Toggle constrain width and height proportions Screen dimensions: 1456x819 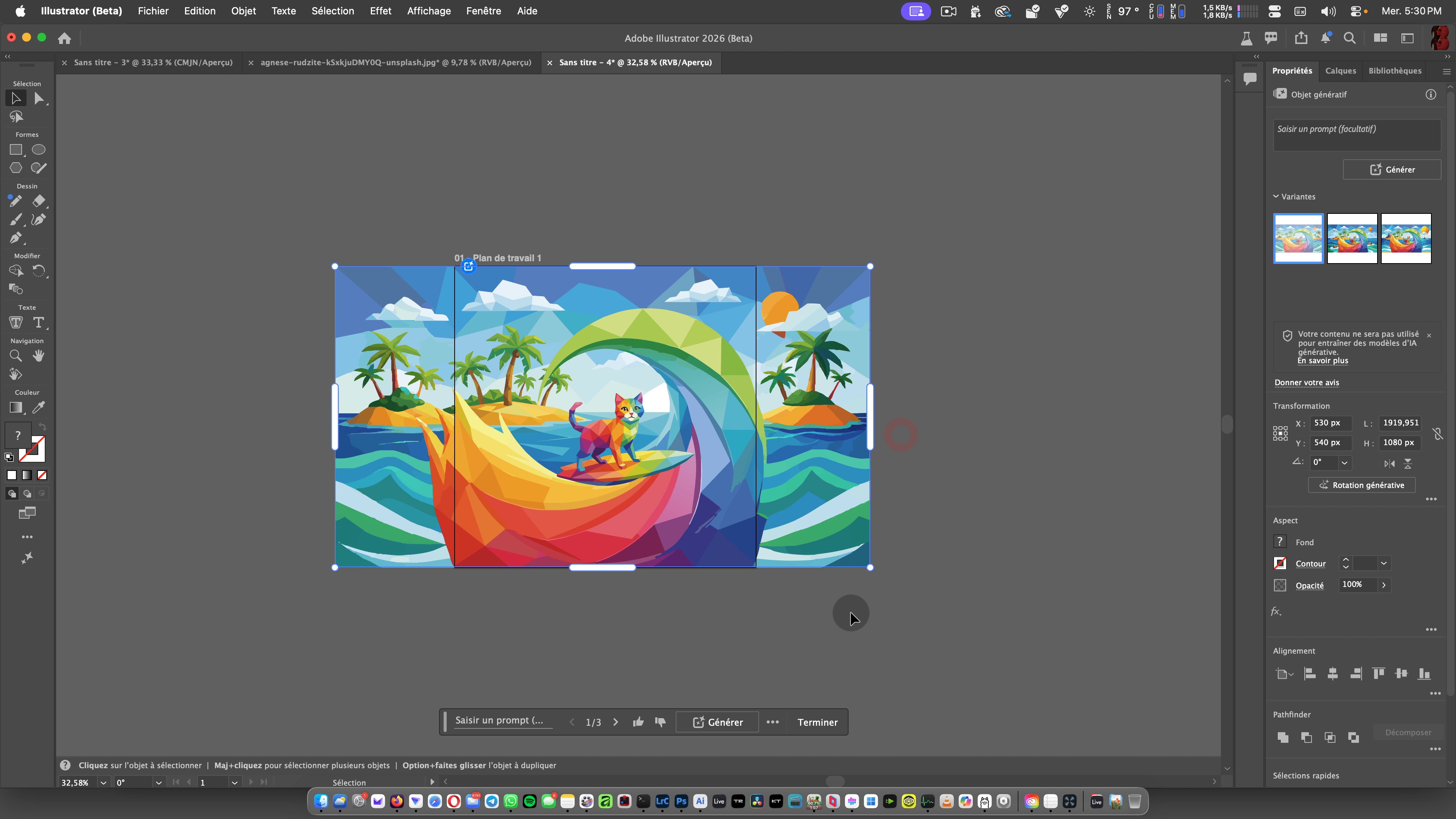click(1437, 433)
